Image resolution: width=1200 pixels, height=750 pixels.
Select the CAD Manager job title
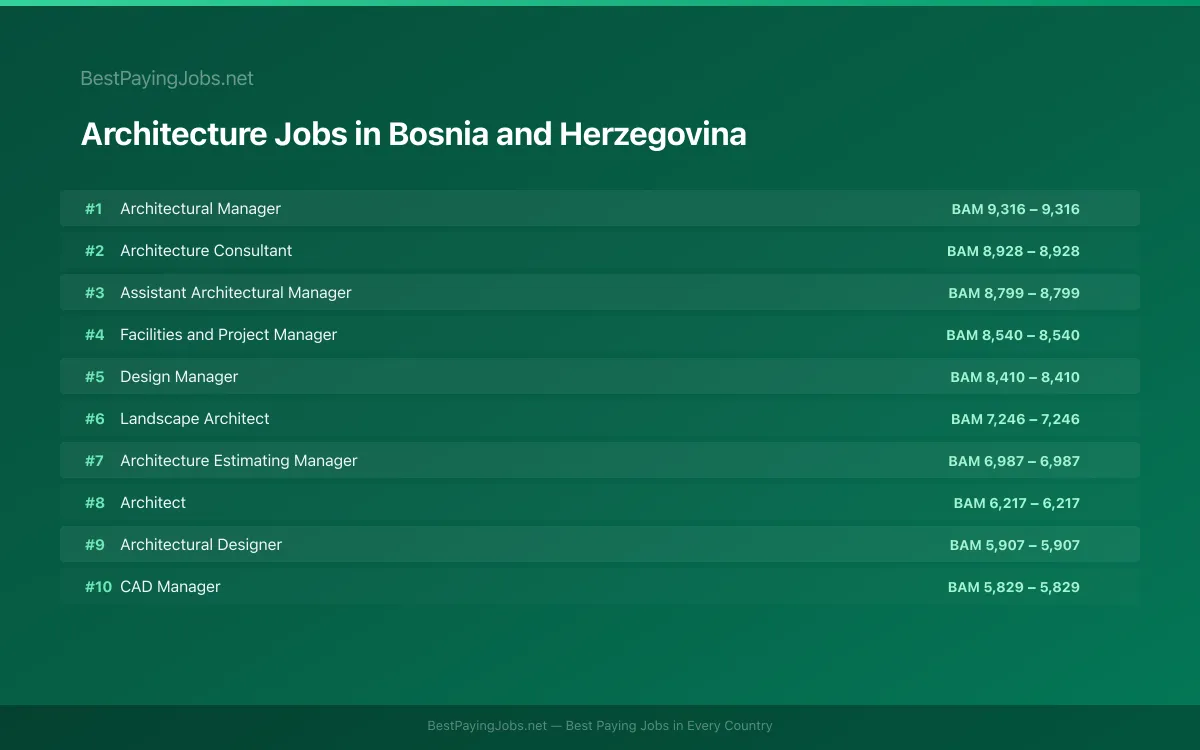coord(170,587)
